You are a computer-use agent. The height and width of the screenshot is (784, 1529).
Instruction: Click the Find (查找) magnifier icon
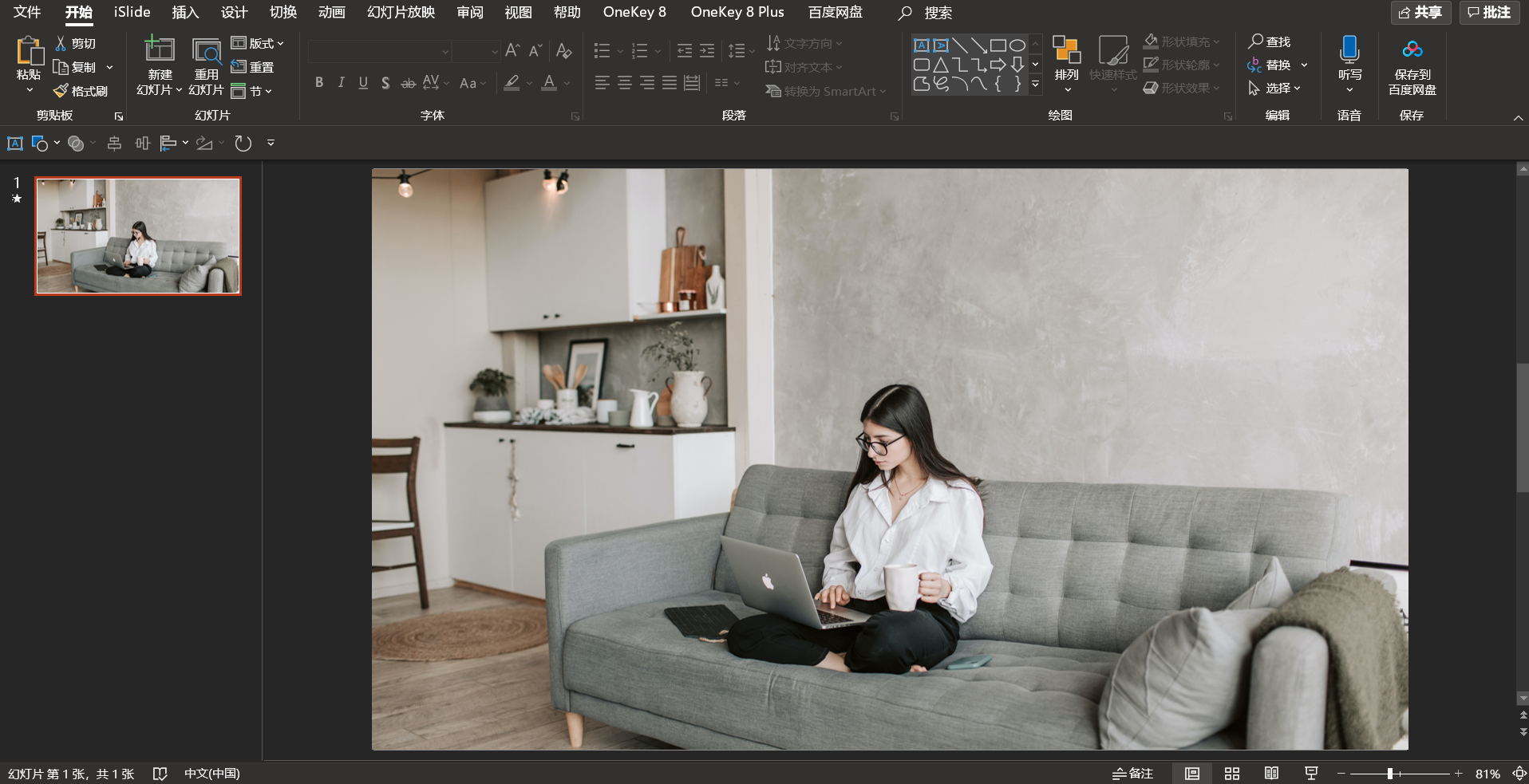[x=1256, y=41]
